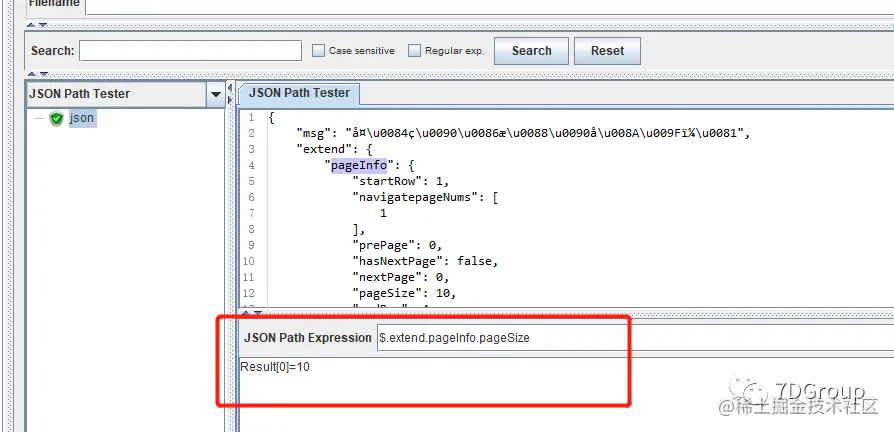Open the JSON Path Tester renderer dropdown
Viewport: 894px width, 432px height.
click(216, 94)
